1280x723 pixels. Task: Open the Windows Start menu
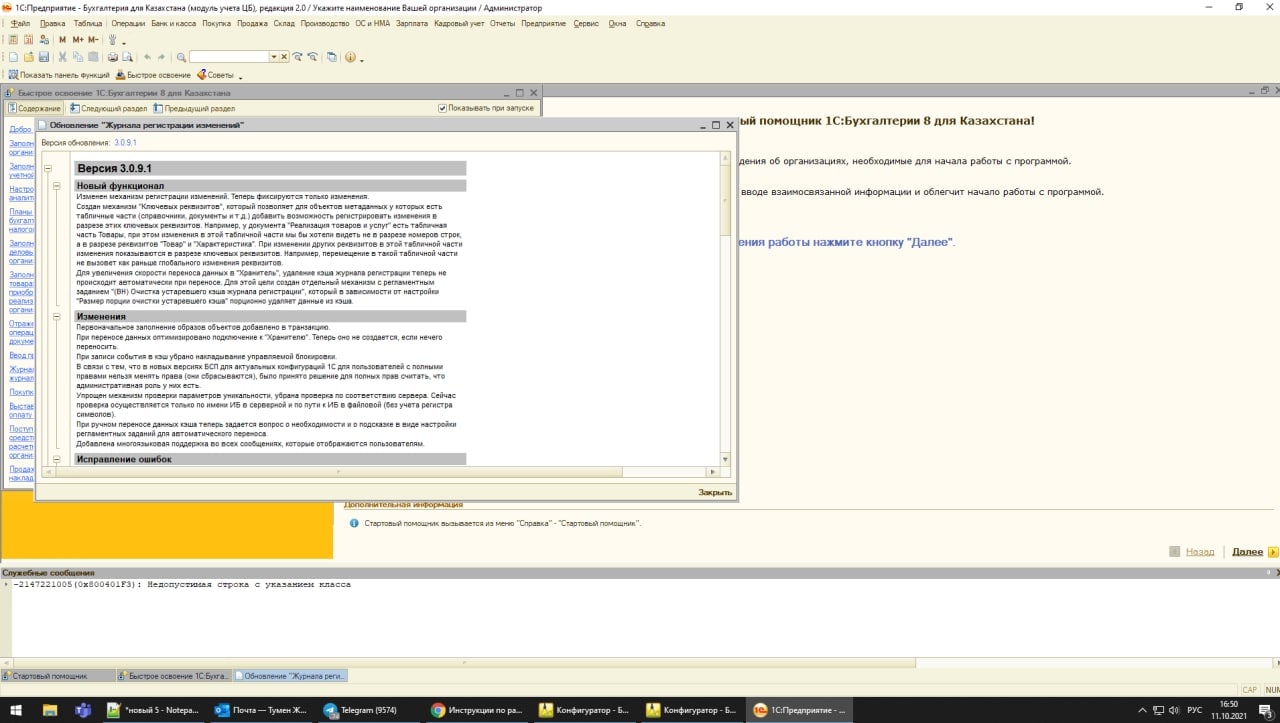tap(16, 710)
